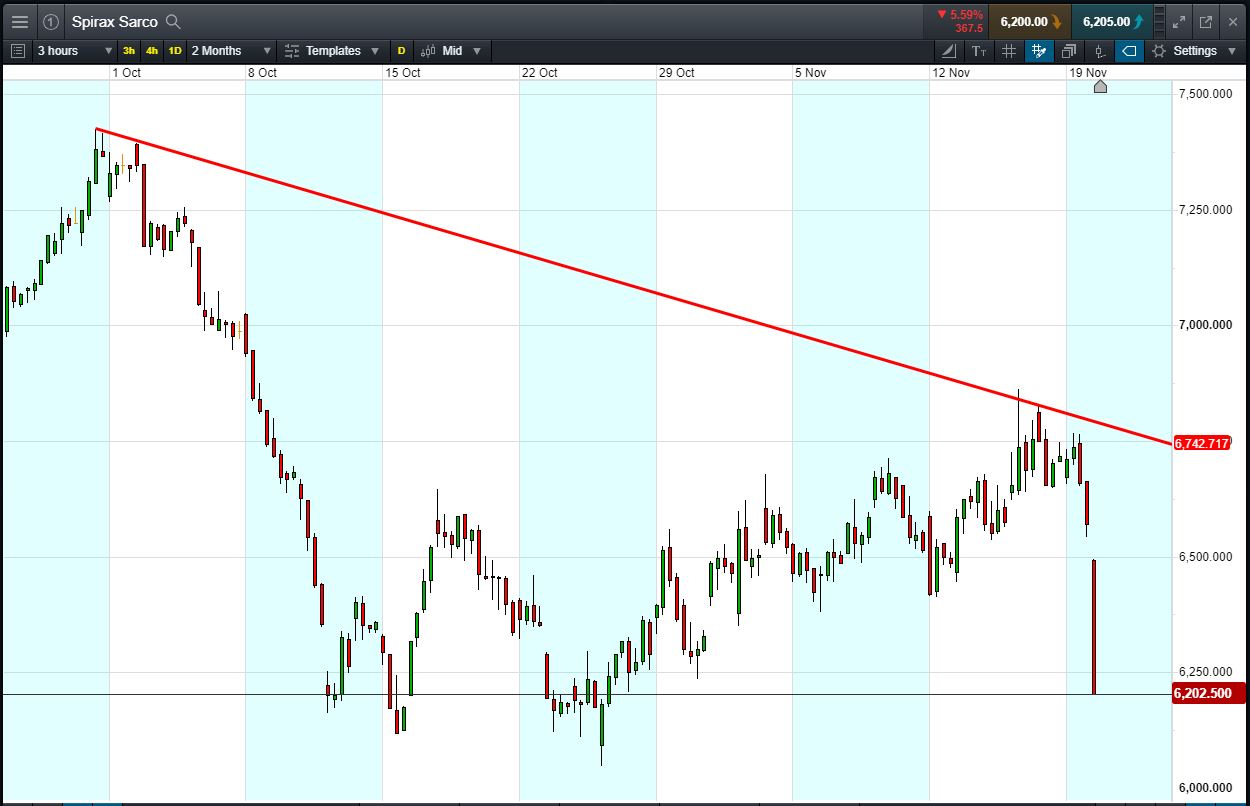The height and width of the screenshot is (806, 1250).
Task: Open the chart list panel icon
Action: click(18, 50)
